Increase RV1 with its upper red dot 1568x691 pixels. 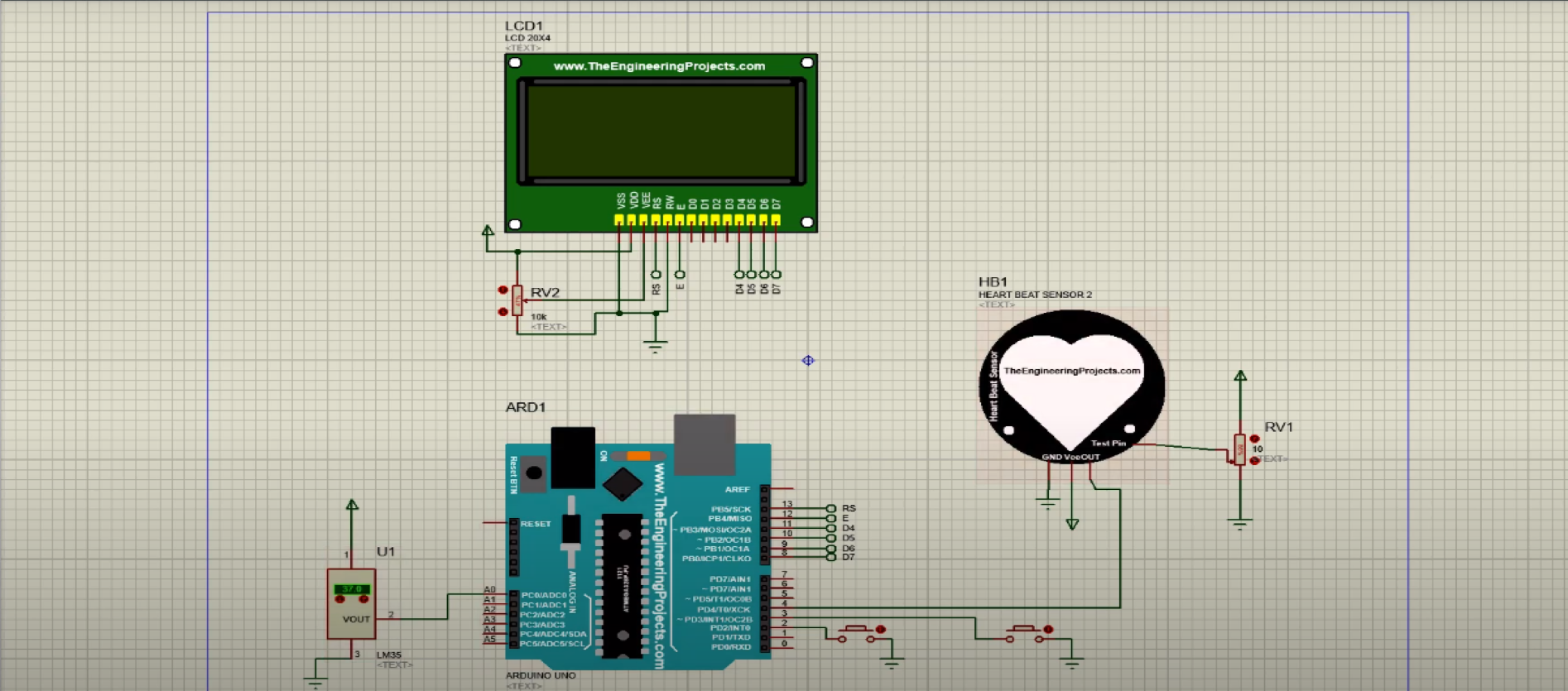pos(1255,439)
